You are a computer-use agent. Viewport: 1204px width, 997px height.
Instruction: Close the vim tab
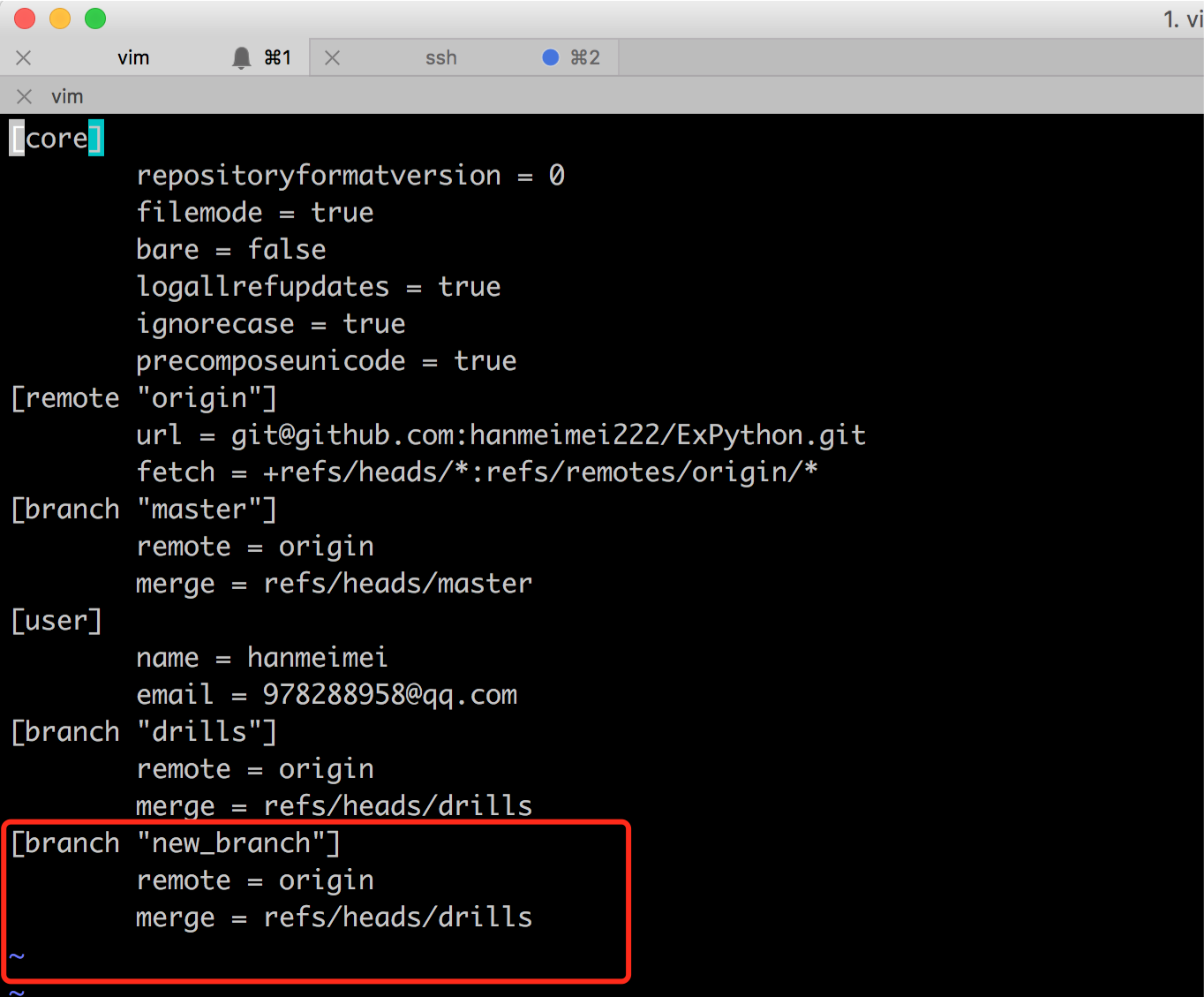pos(24,58)
